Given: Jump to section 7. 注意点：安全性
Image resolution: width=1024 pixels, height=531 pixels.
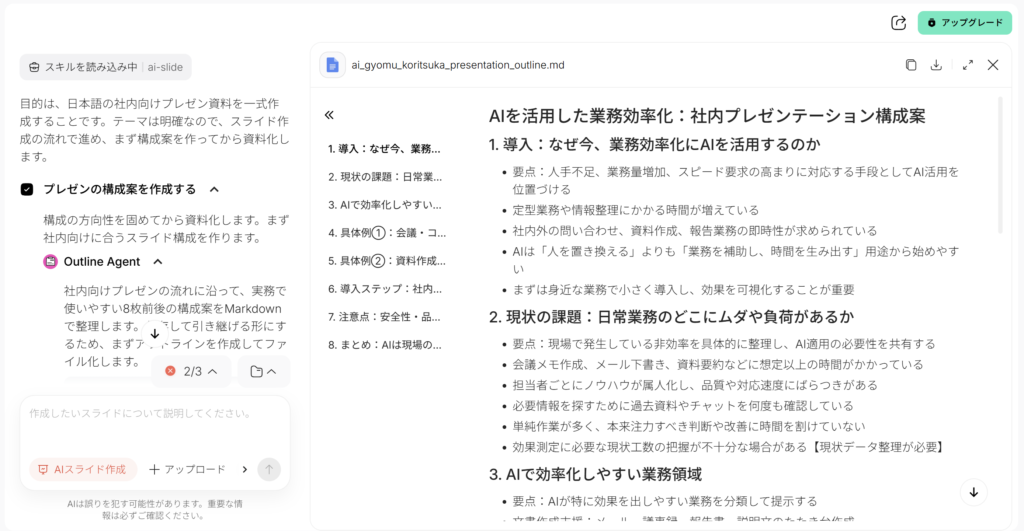Looking at the screenshot, I should pos(384,317).
